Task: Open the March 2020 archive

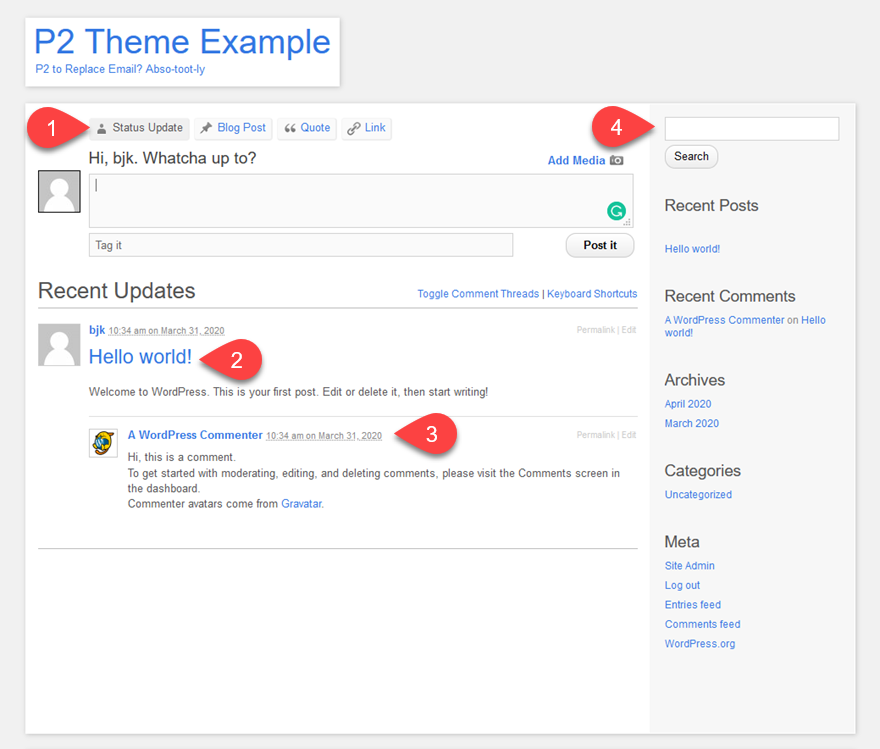Action: point(692,424)
